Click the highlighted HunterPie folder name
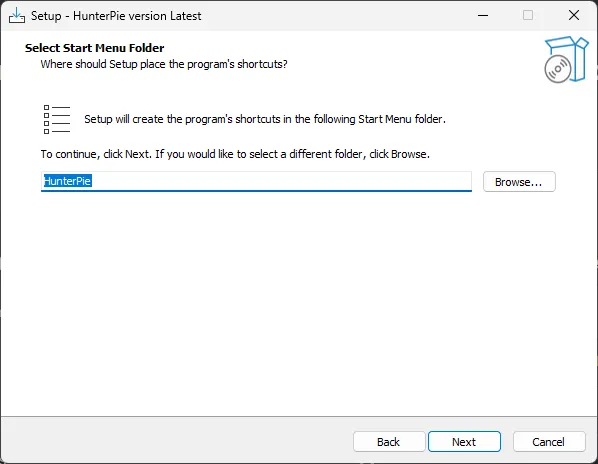The height and width of the screenshot is (464, 598). click(68, 181)
